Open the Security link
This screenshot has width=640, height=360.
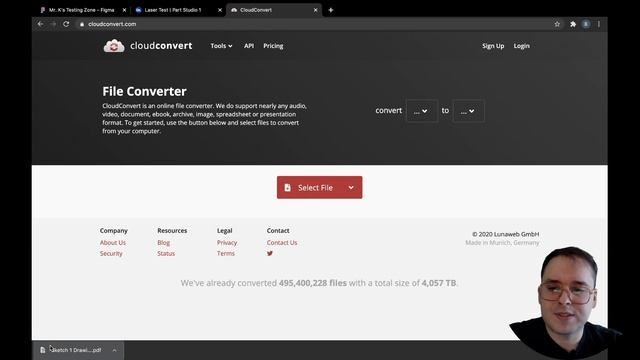click(x=111, y=253)
